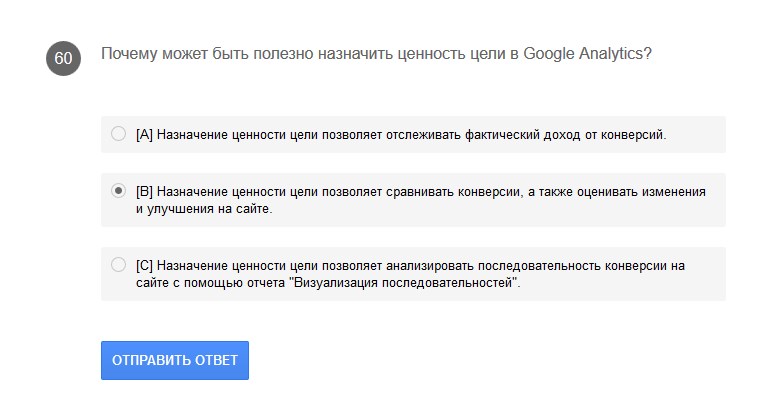The image size is (782, 397).
Task: Click the question text about ценность цели
Action: pos(377,53)
